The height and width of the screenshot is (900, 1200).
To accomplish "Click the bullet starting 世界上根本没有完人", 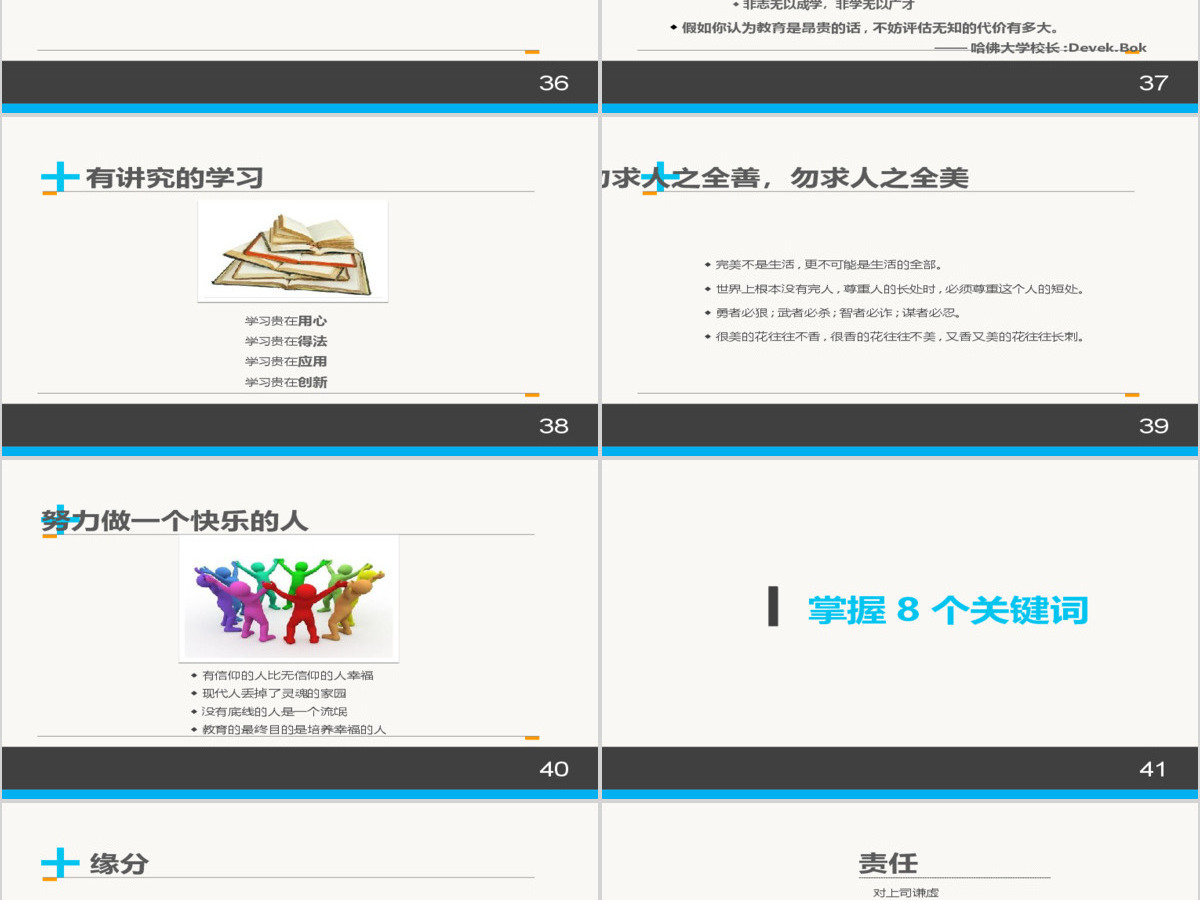I will coord(894,289).
